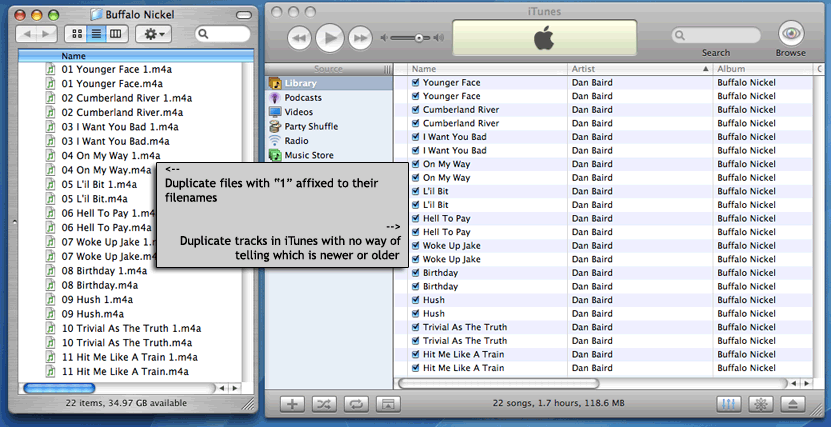831x427 pixels.
Task: Click the eject disc button
Action: click(x=793, y=404)
